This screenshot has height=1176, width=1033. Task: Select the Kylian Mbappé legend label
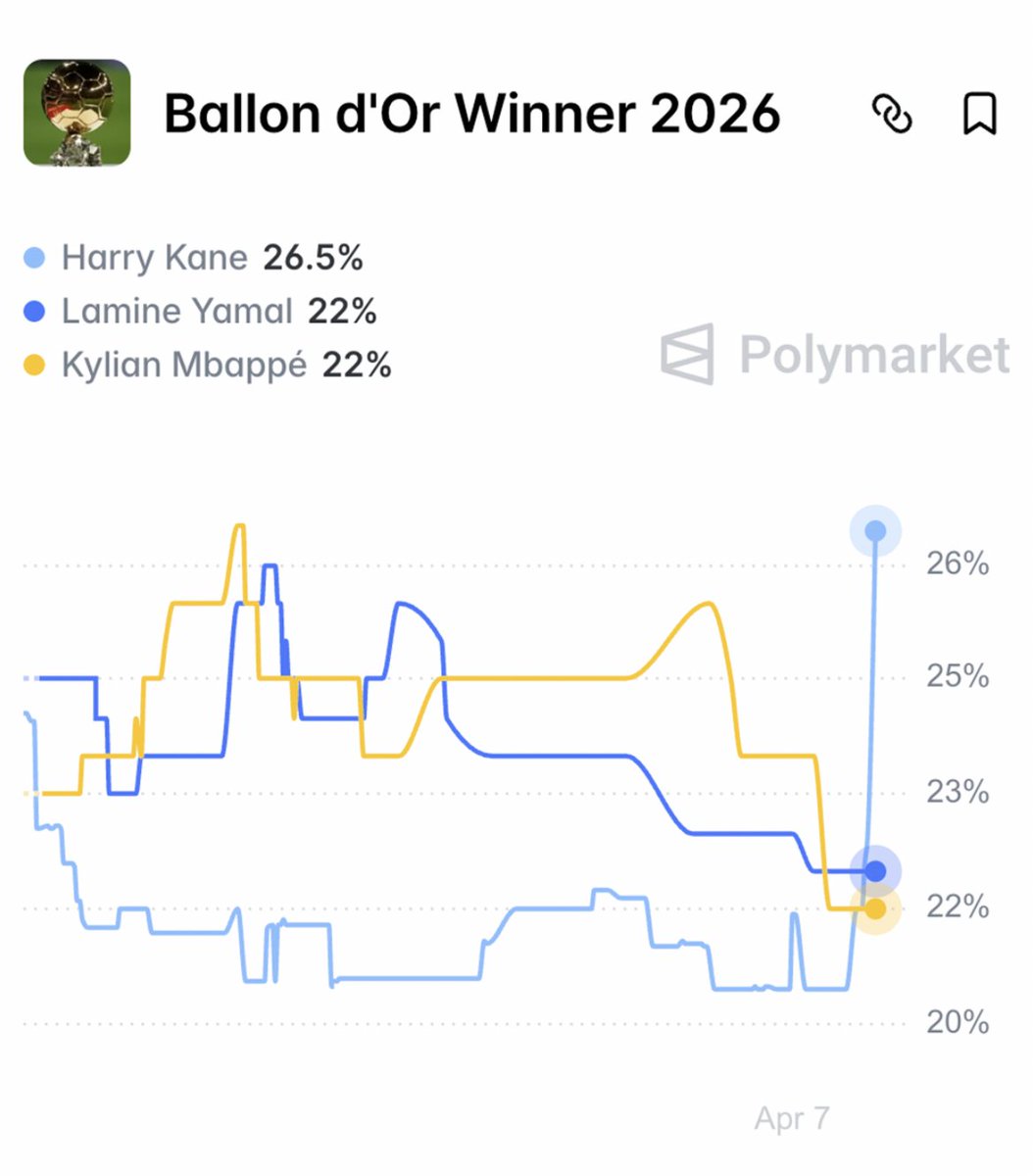click(183, 366)
